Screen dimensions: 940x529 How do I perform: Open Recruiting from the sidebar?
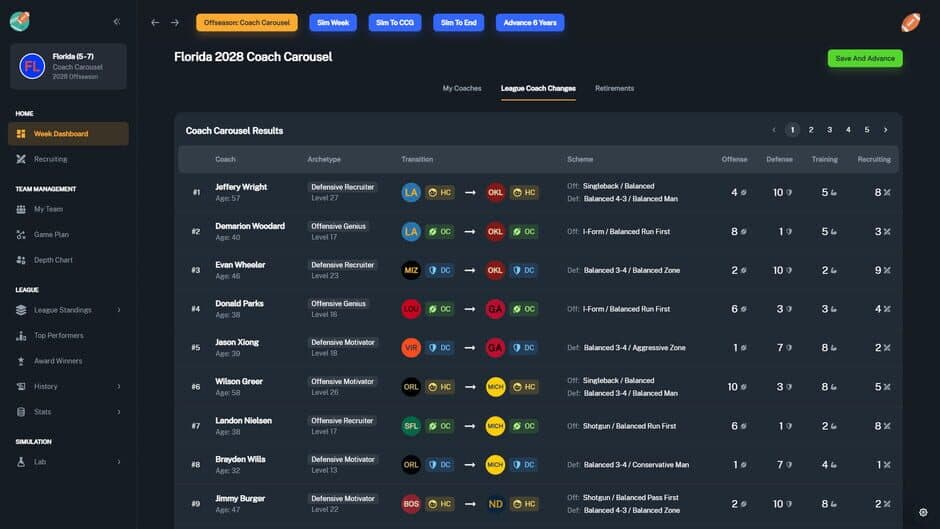(50, 159)
